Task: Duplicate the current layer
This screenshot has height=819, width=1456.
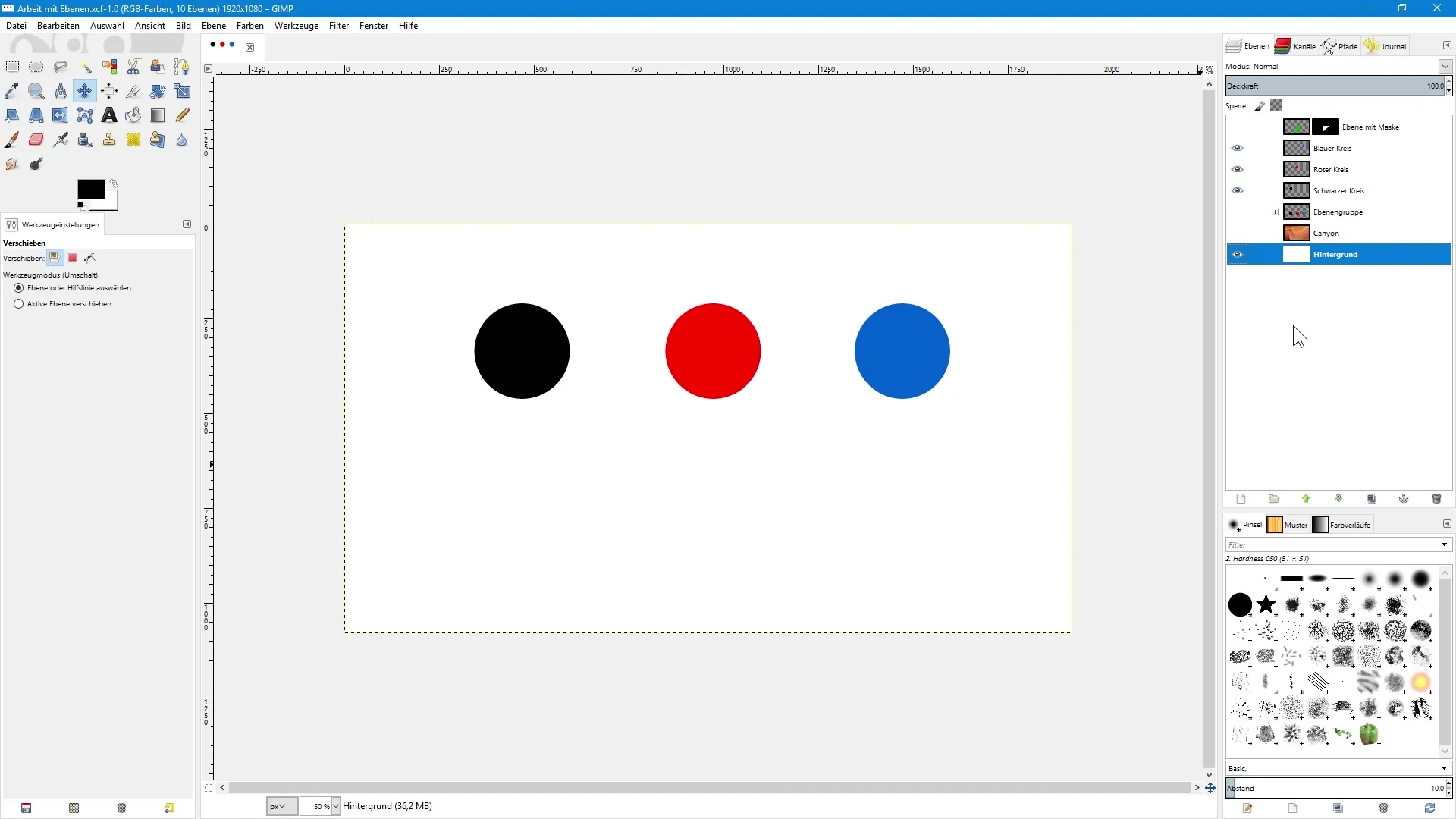Action: click(1371, 499)
